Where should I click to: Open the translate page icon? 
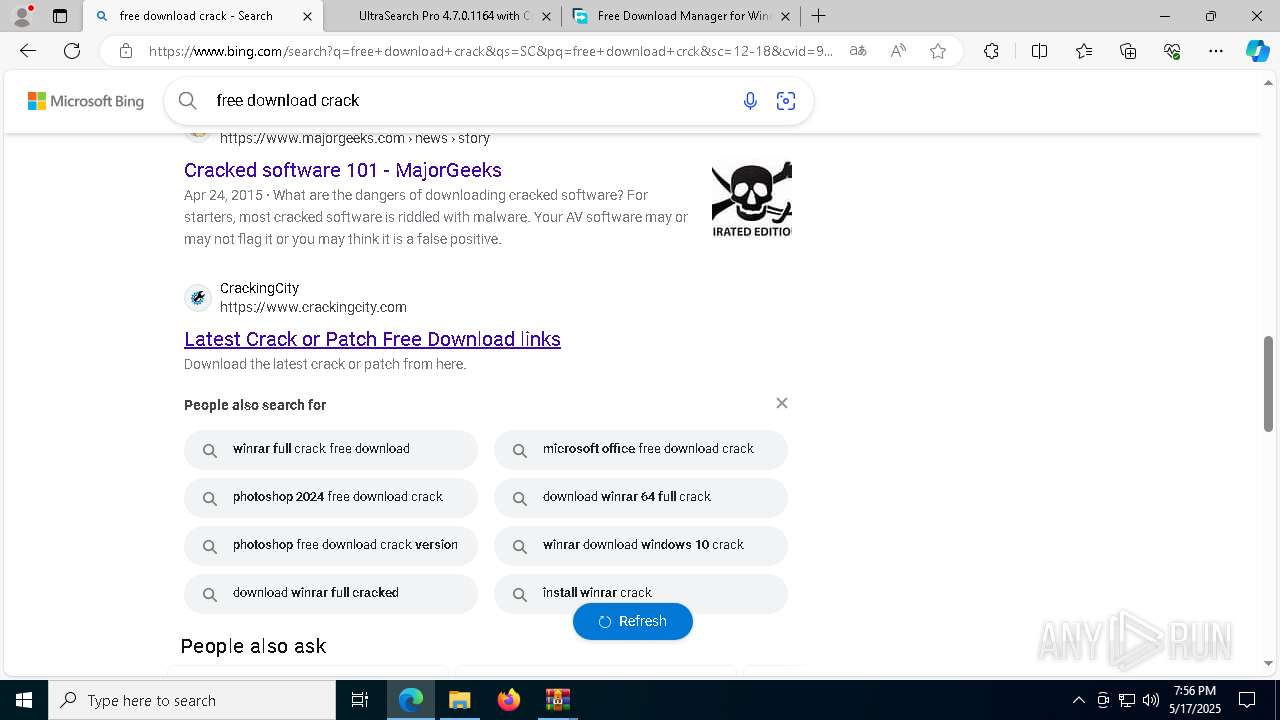pos(857,51)
